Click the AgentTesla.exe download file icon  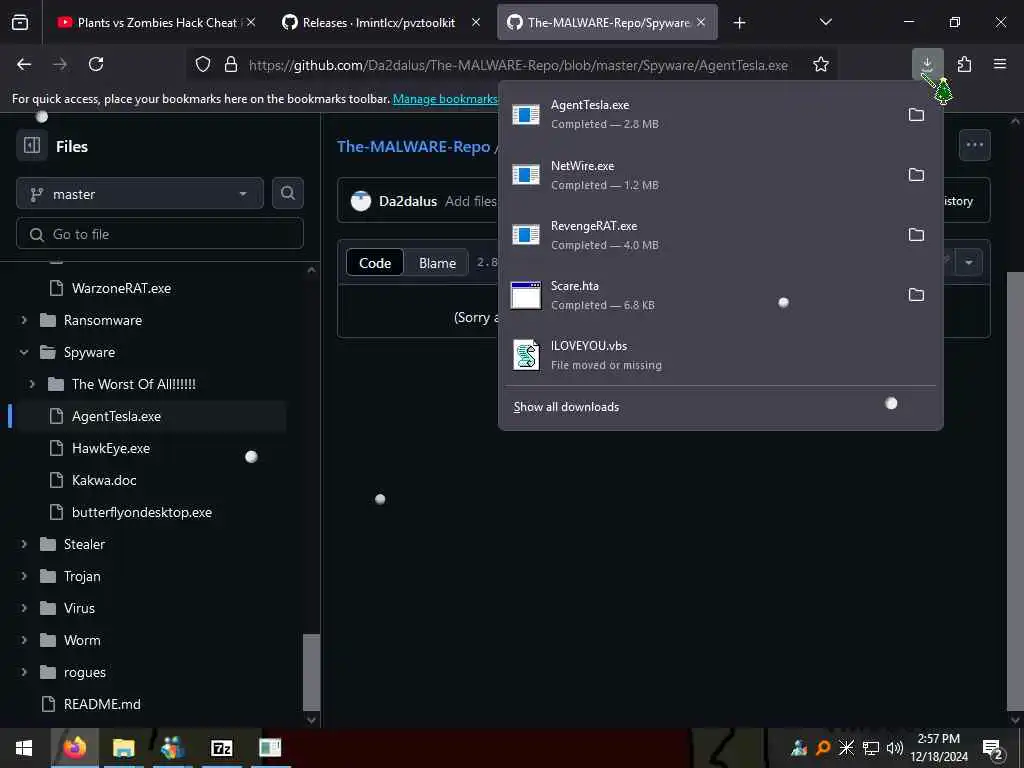tap(526, 115)
